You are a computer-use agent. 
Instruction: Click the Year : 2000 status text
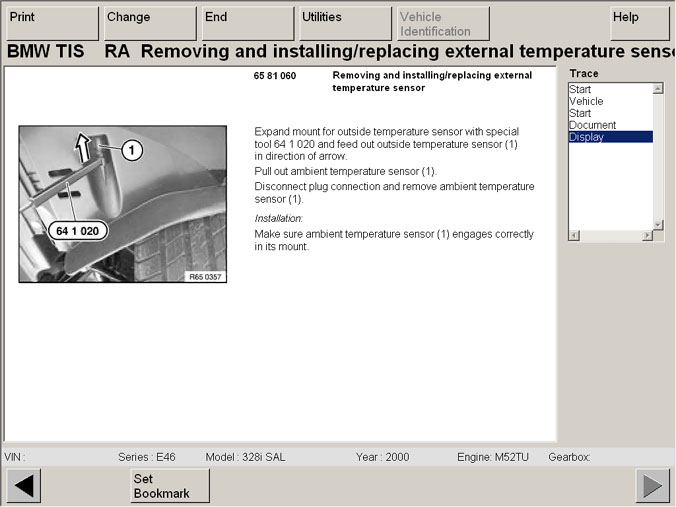coord(382,457)
